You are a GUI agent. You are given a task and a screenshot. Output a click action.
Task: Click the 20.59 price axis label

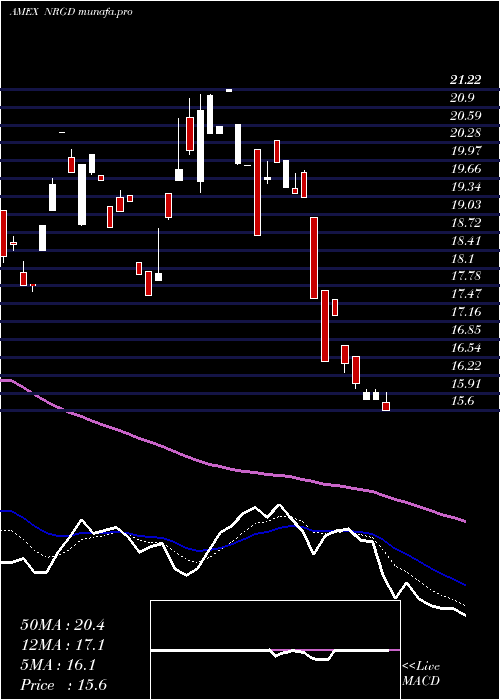(x=466, y=116)
